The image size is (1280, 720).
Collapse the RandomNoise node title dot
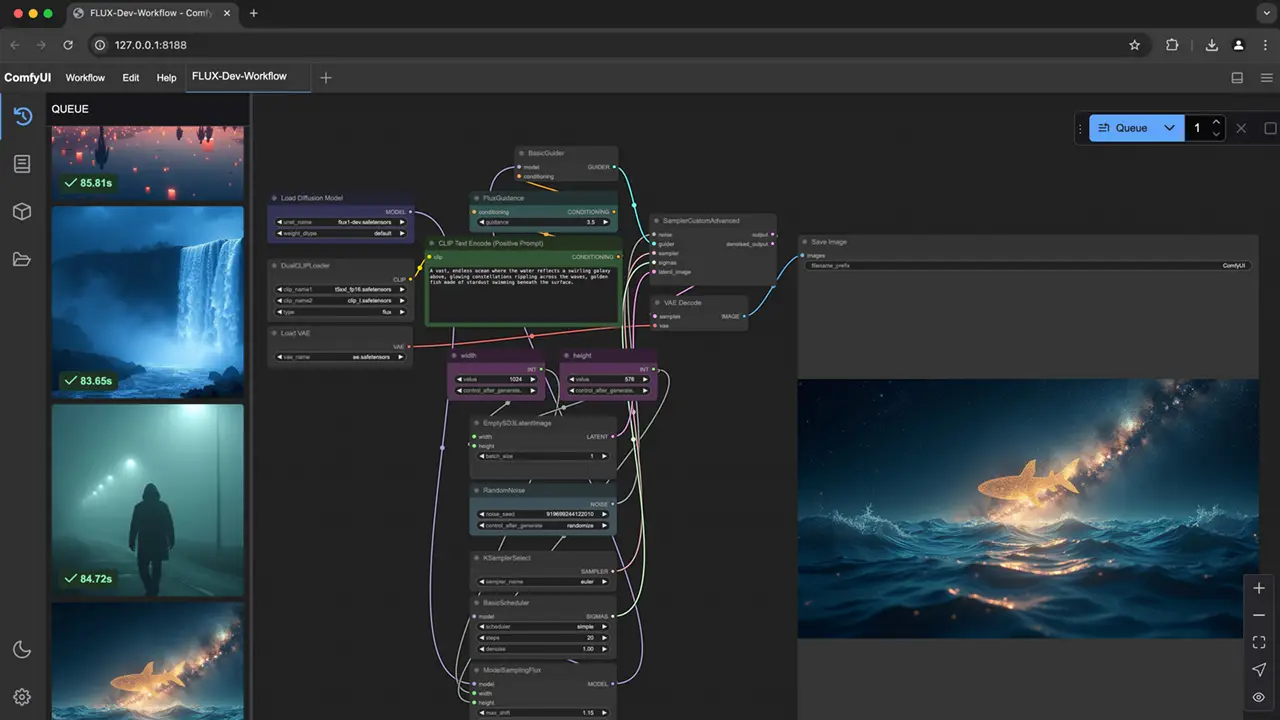point(478,491)
